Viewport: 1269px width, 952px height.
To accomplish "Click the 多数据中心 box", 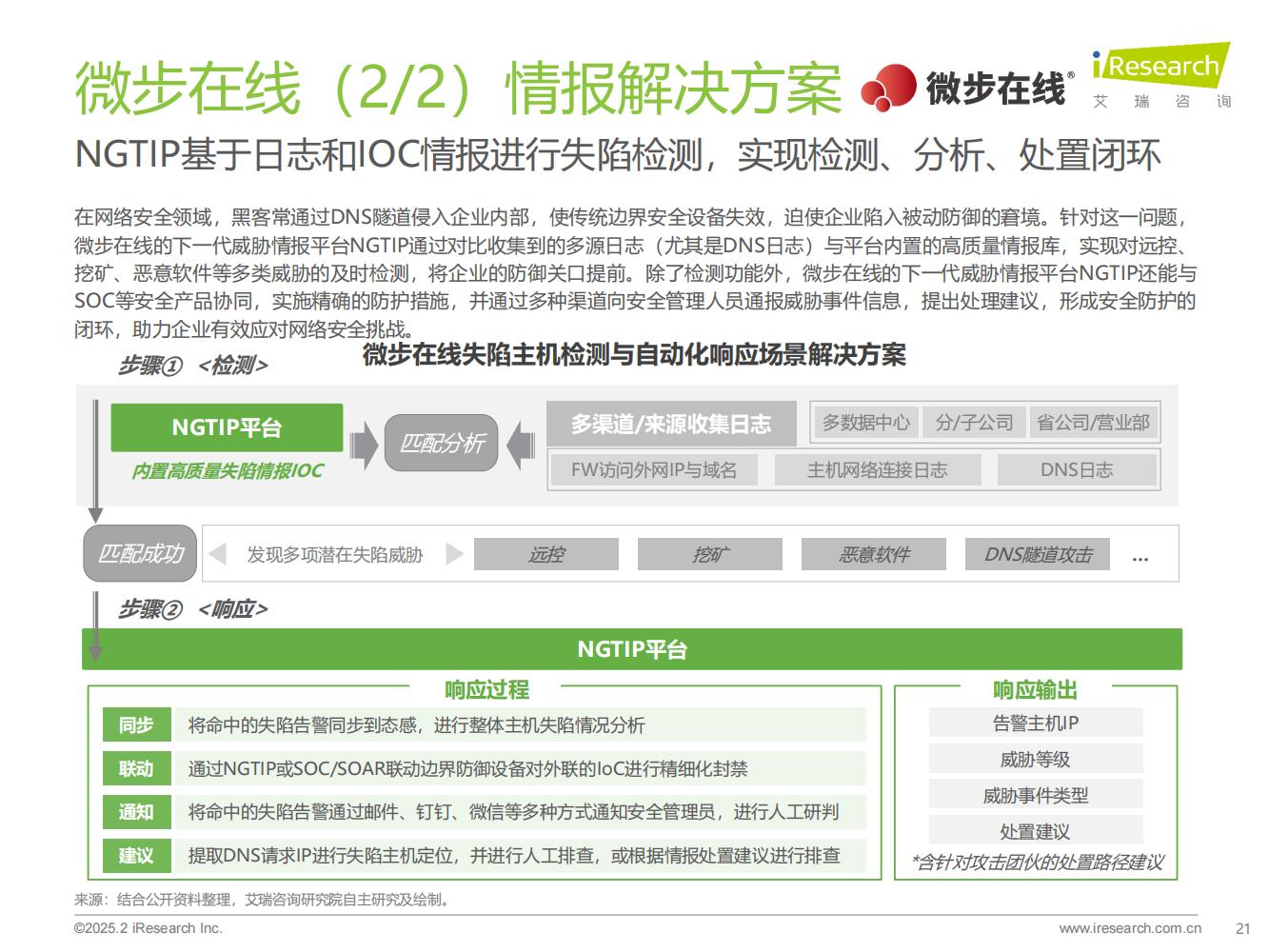I will click(865, 422).
